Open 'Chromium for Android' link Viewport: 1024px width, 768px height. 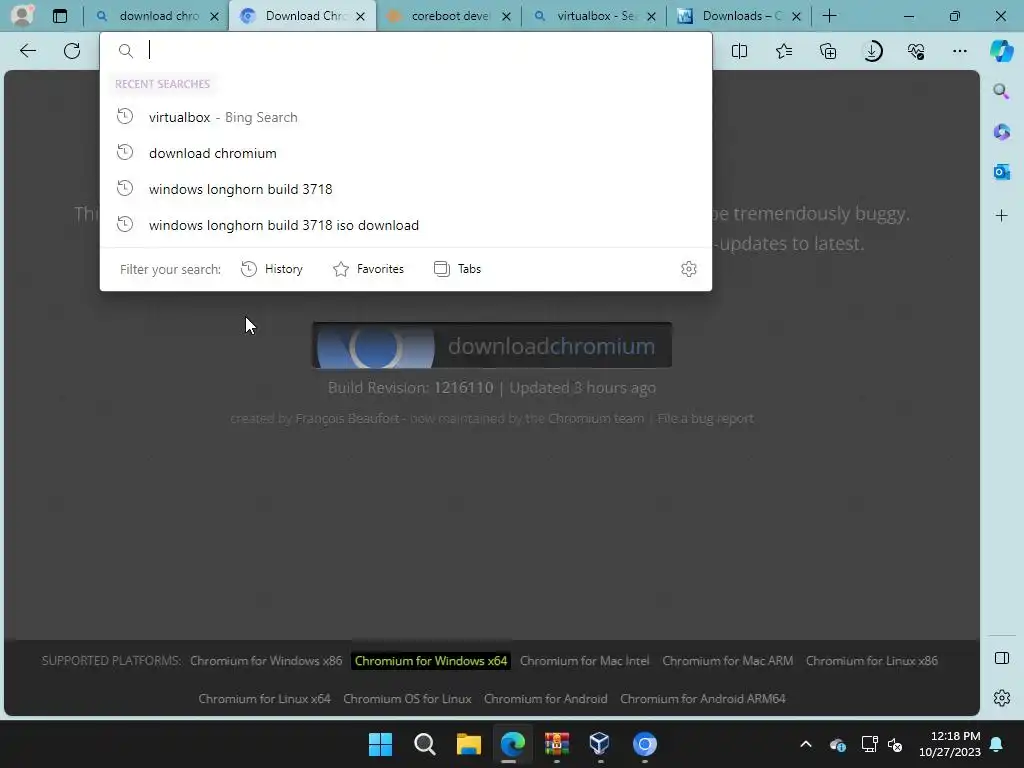tap(545, 699)
